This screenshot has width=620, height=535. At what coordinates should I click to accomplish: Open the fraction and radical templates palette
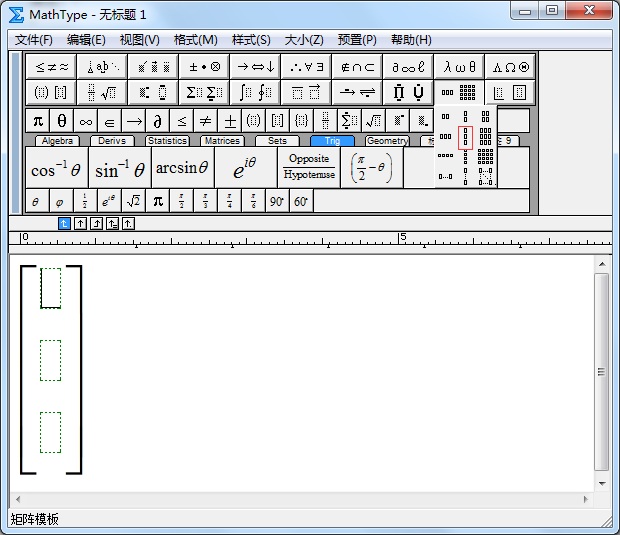(102, 93)
